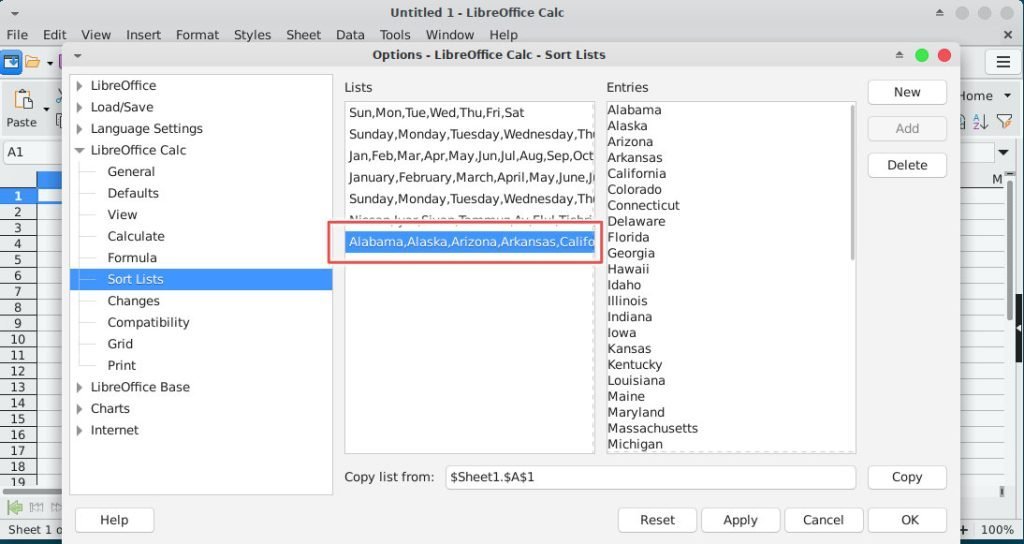Click the California entry
The image size is (1024, 544).
[637, 174]
